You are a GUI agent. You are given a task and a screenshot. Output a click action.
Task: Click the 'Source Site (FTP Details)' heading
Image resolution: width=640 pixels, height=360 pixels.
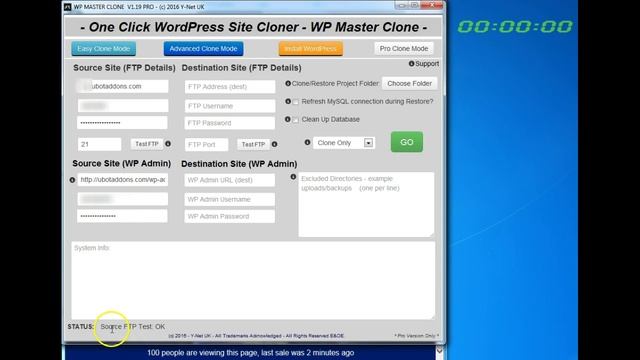(124, 68)
